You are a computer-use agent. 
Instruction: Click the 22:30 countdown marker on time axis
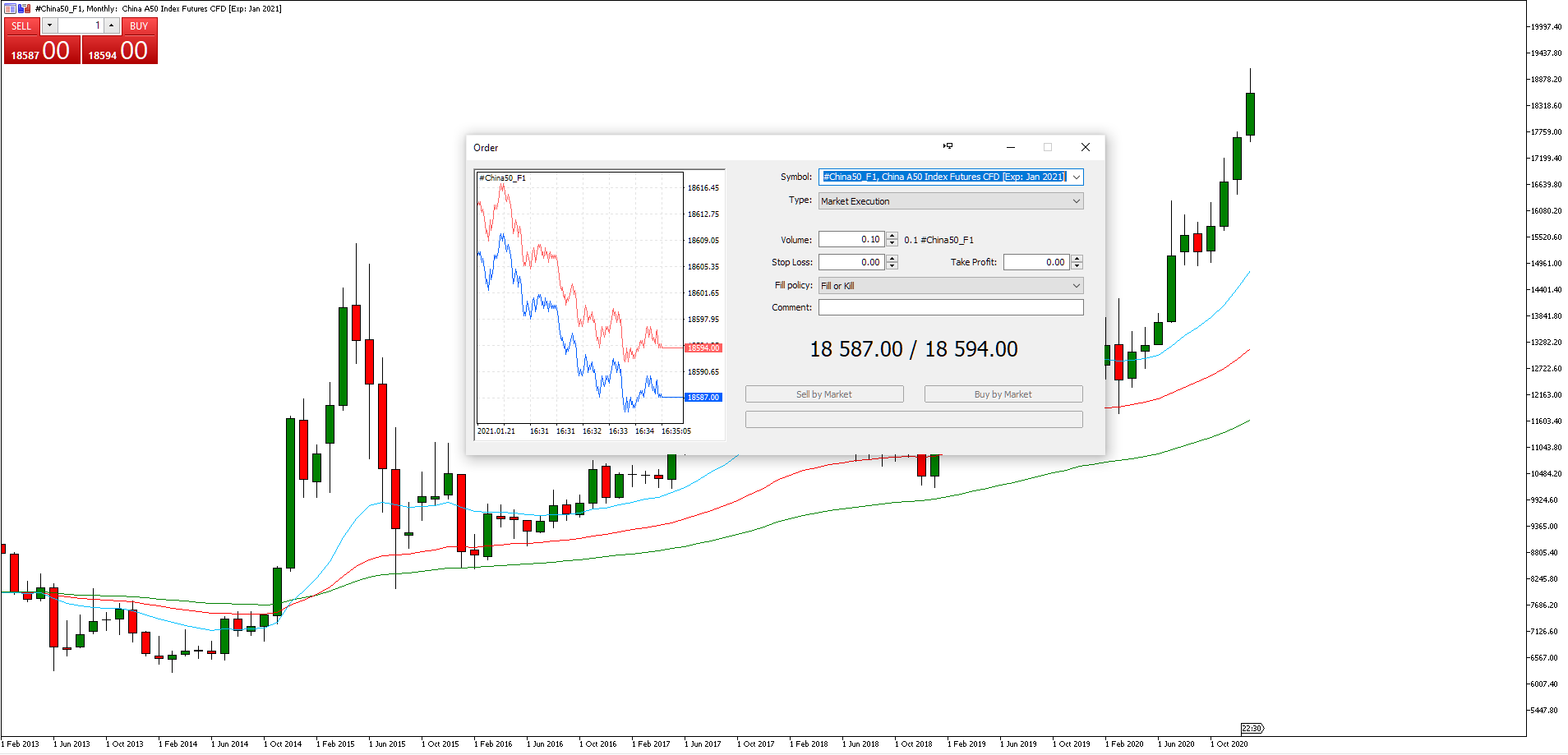1252,729
